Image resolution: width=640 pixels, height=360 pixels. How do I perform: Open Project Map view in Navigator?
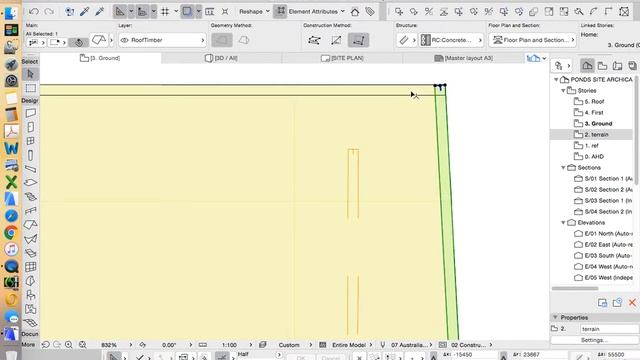[x=587, y=65]
